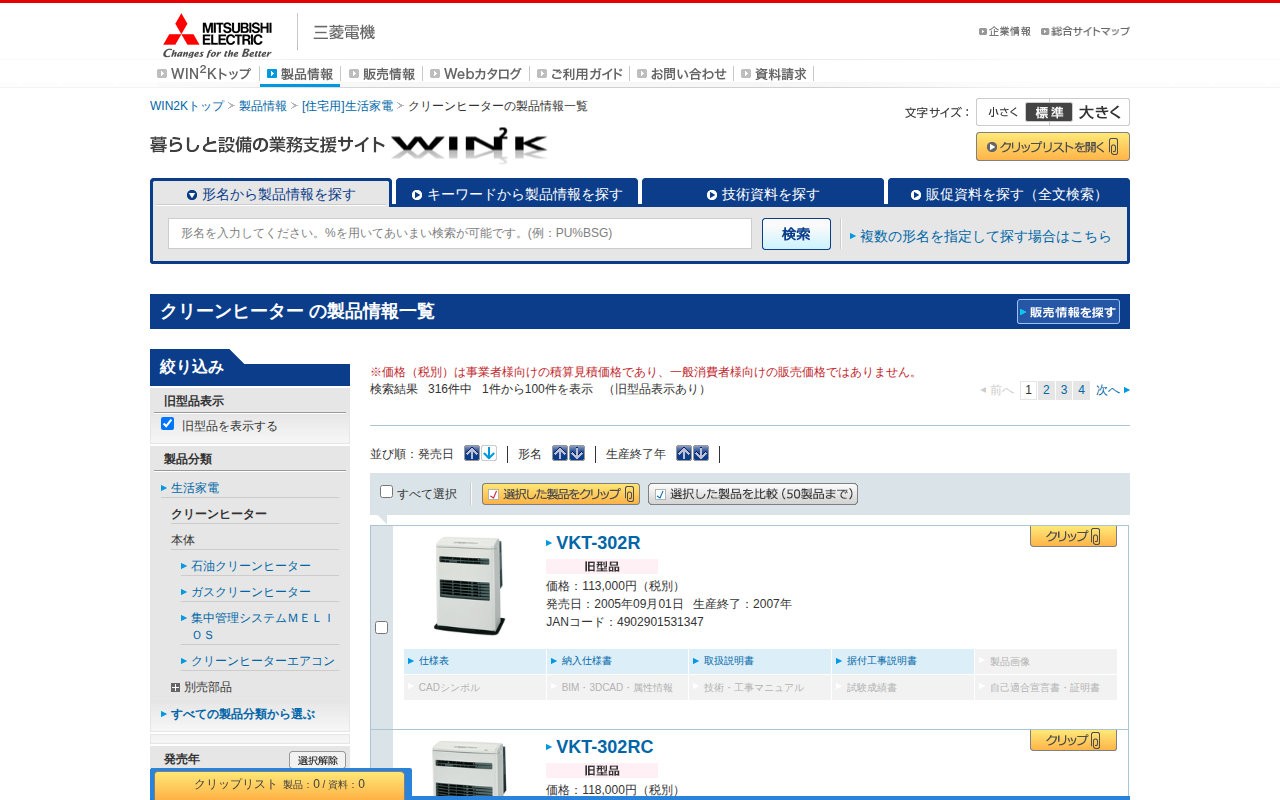Switch to キーワードから製品情報を探す tab
Image resolution: width=1280 pixels, height=800 pixels.
pos(517,194)
